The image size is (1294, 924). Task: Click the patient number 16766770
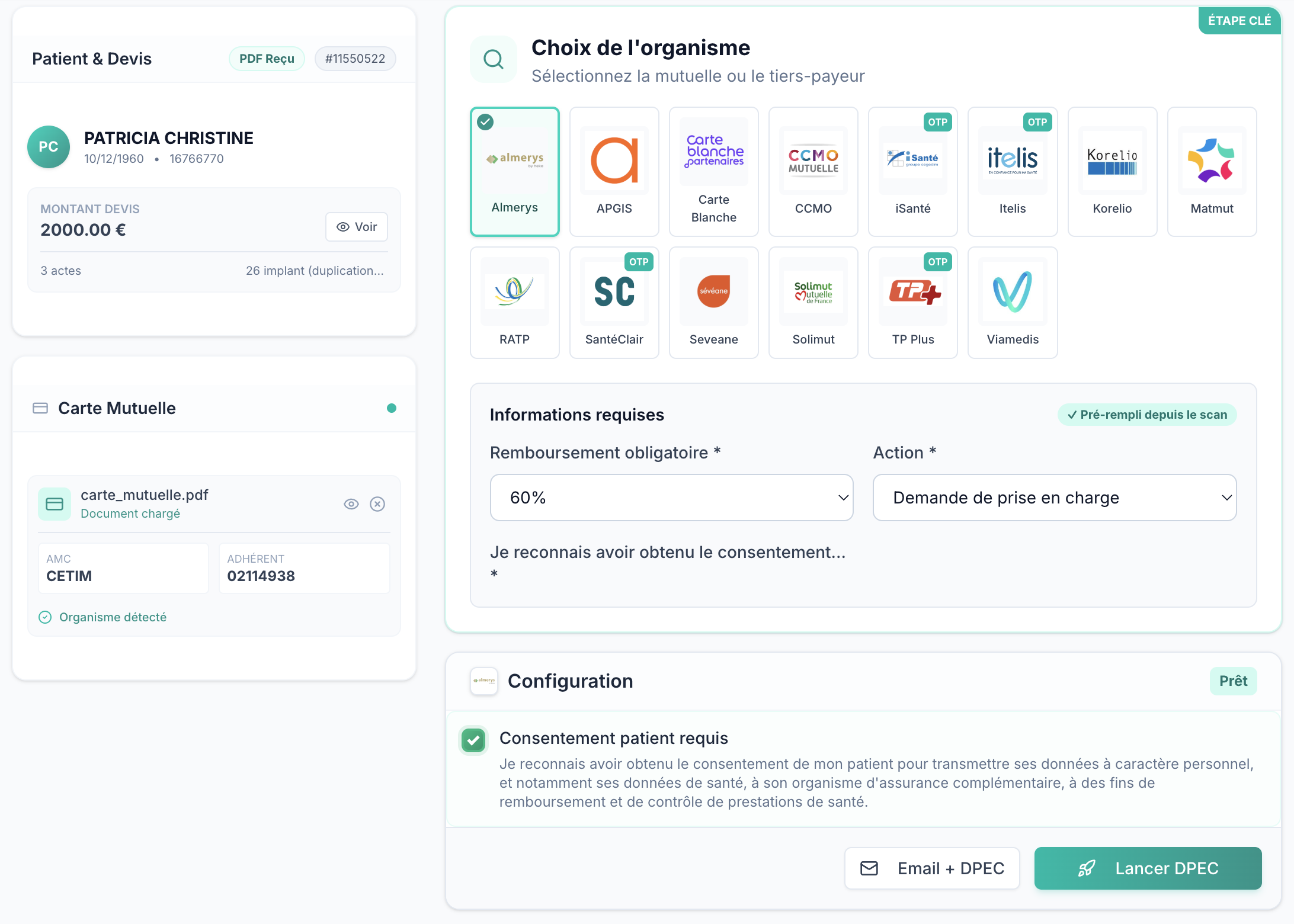tap(196, 159)
